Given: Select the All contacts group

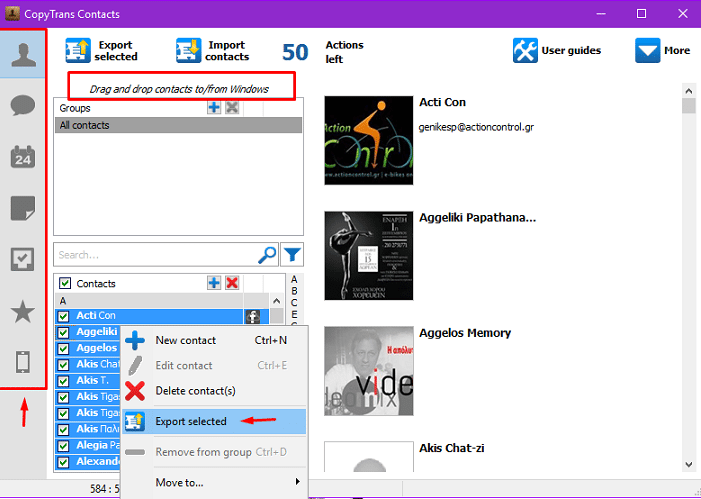Looking at the screenshot, I should coord(178,125).
